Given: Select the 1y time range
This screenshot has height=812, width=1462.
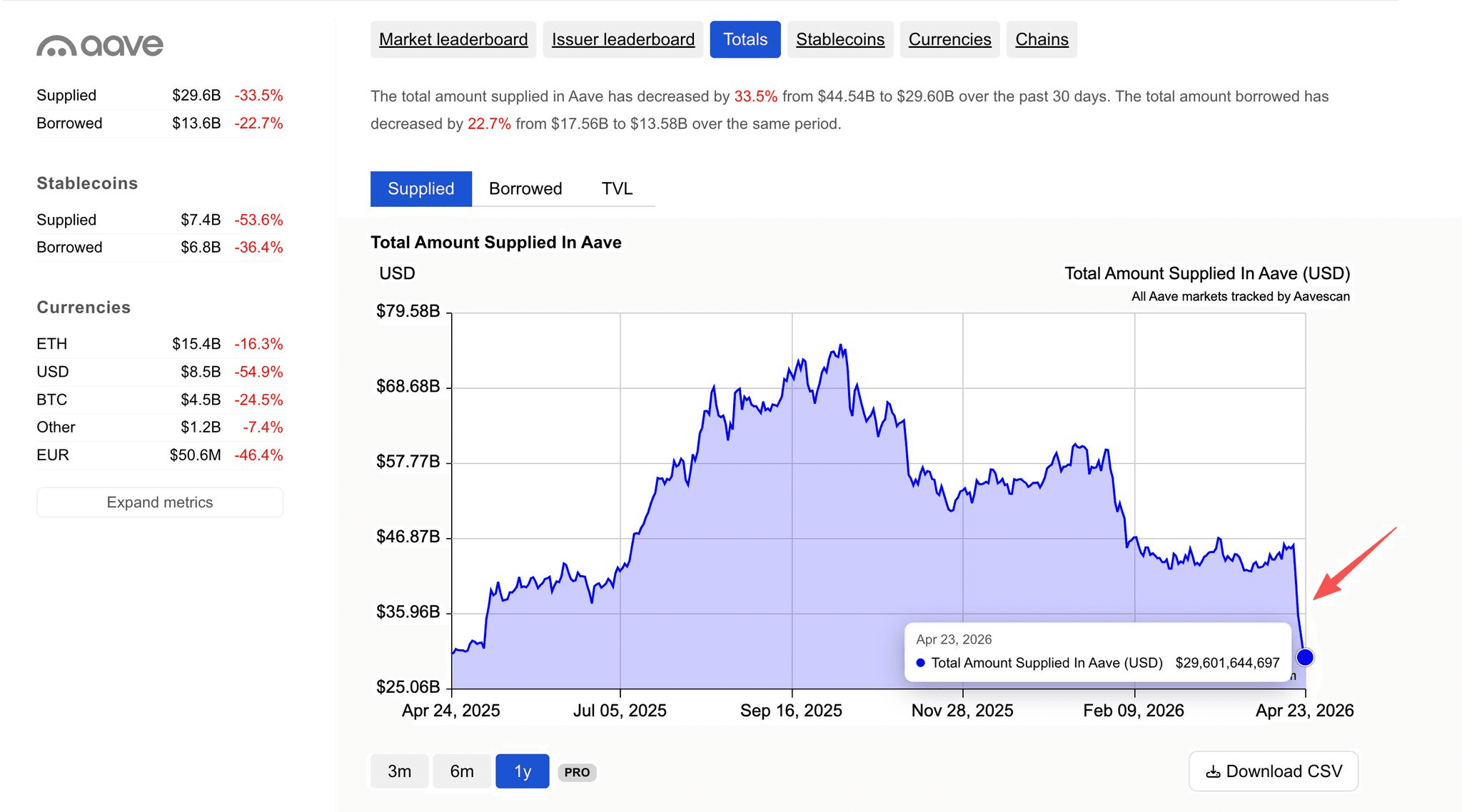Looking at the screenshot, I should [x=523, y=771].
